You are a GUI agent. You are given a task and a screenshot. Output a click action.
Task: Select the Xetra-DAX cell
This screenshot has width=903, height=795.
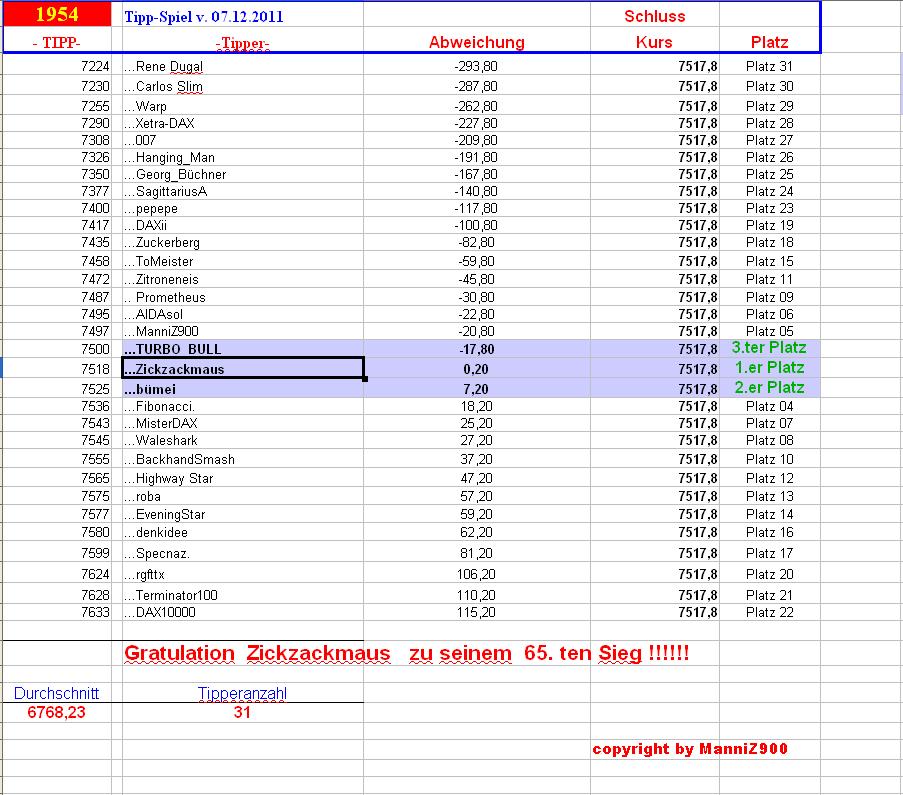click(x=242, y=123)
